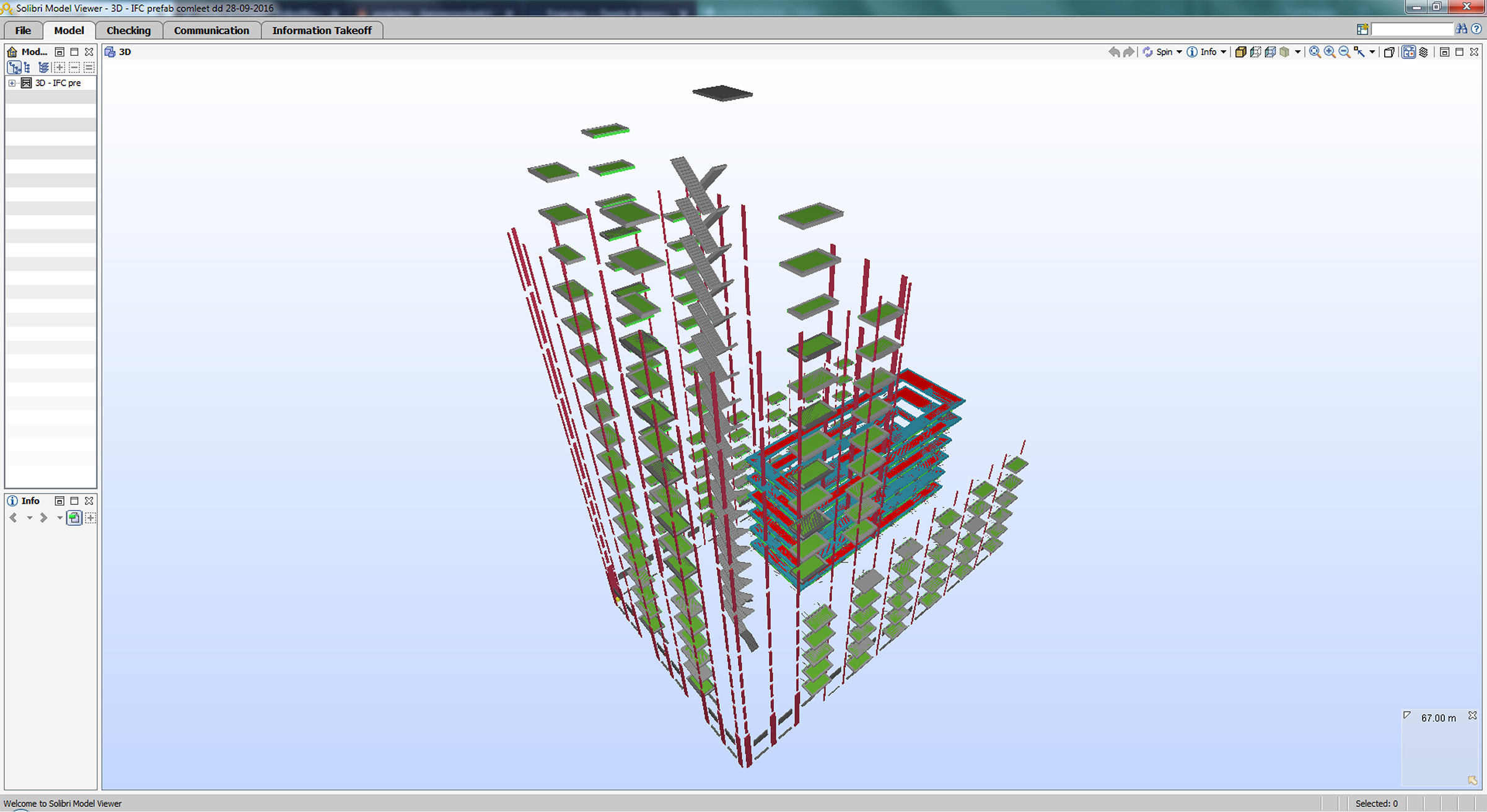Activate the Spin navigation tool
Image resolution: width=1487 pixels, height=812 pixels.
coord(1157,52)
